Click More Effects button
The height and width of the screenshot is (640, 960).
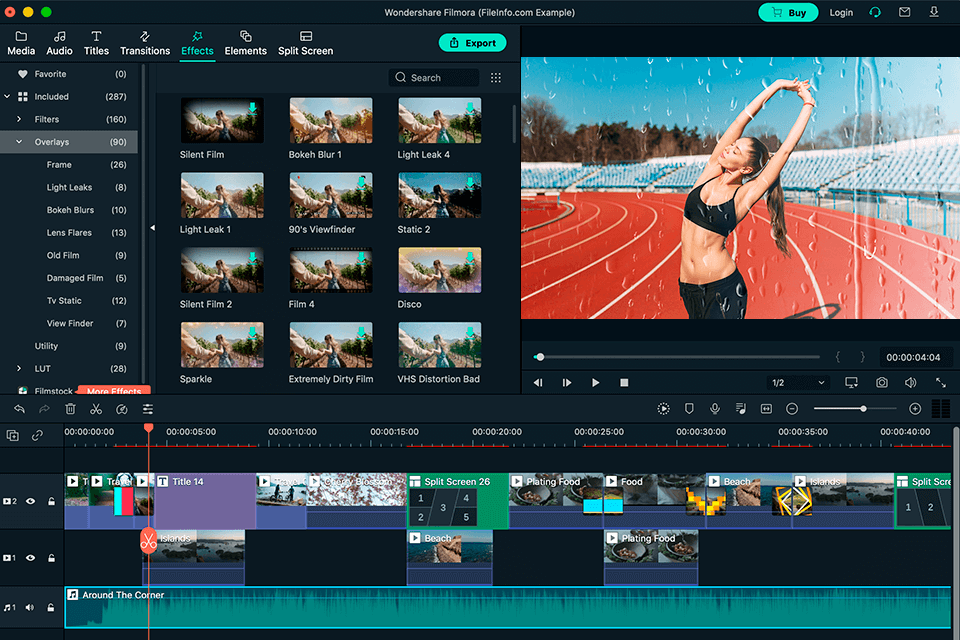coord(114,390)
